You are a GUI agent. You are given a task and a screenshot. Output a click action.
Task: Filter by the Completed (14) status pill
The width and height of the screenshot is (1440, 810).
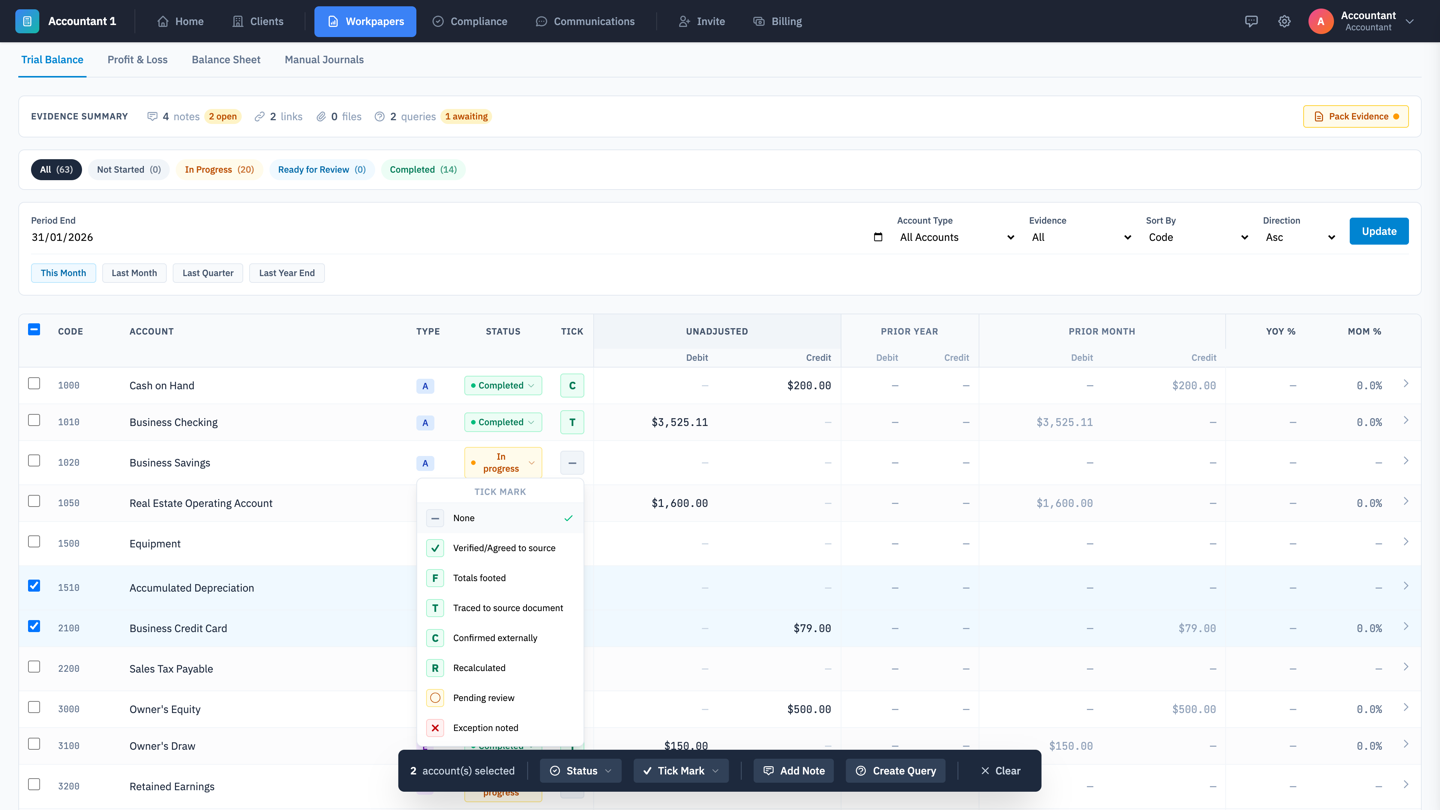coord(423,170)
